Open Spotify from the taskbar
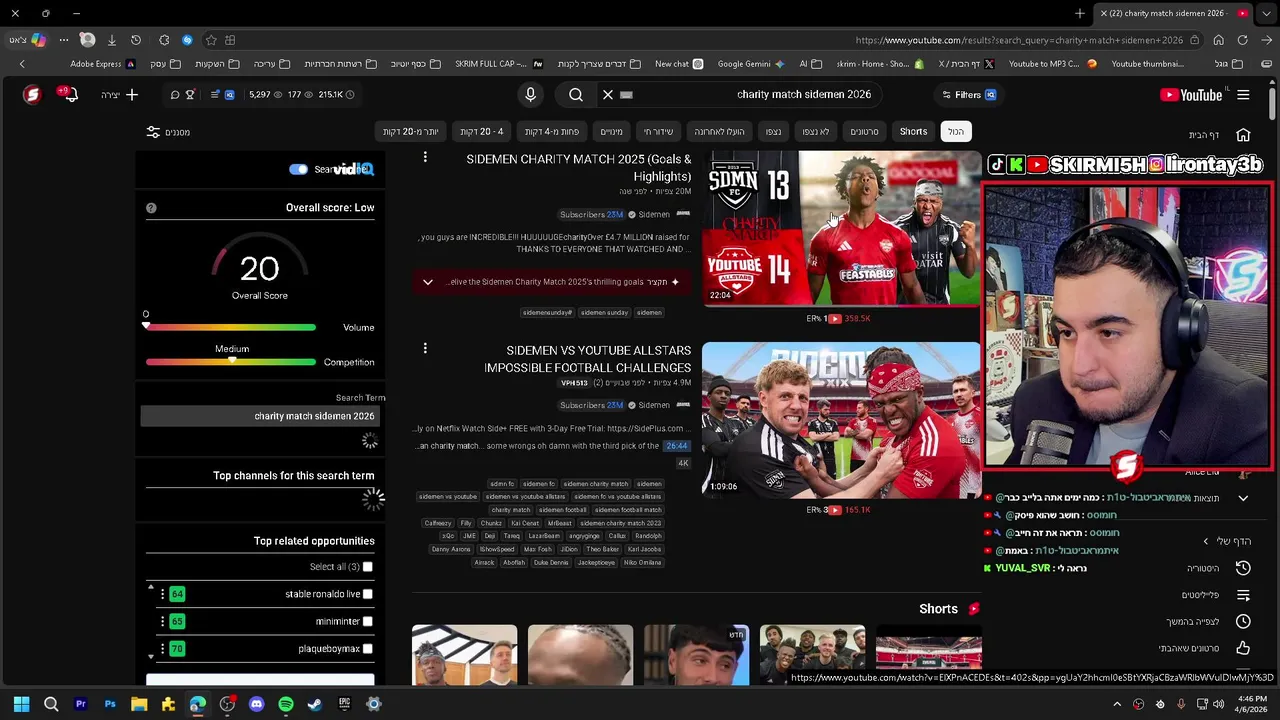This screenshot has height=720, width=1280. [x=286, y=704]
